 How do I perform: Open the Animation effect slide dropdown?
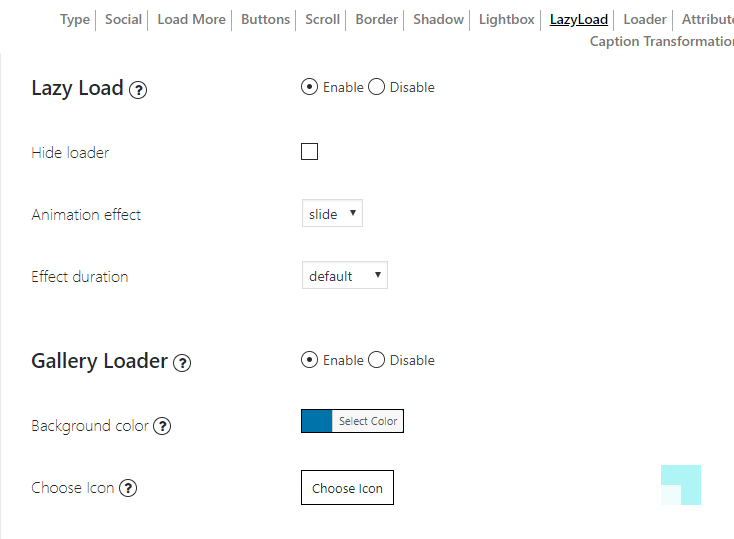click(x=332, y=214)
